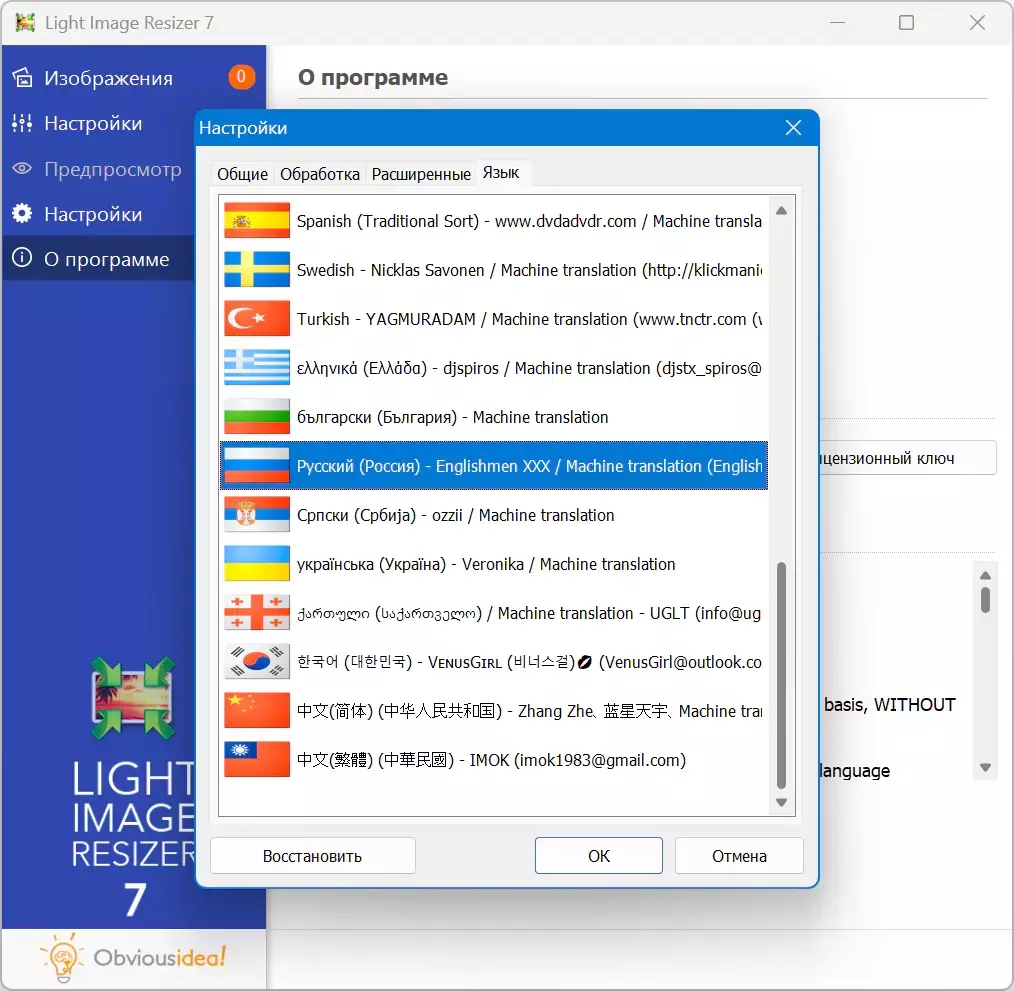
Task: Choose the Ukrainian language entry
Action: click(486, 564)
